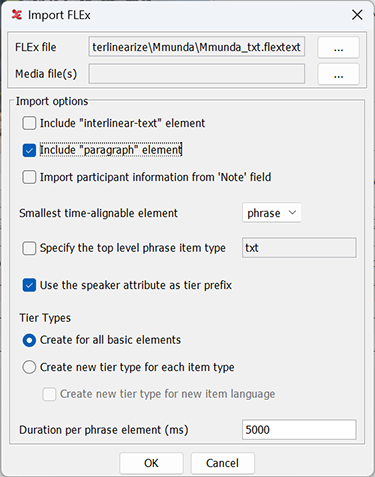Disable Use the speaker attribute as tier prefix

[29, 285]
